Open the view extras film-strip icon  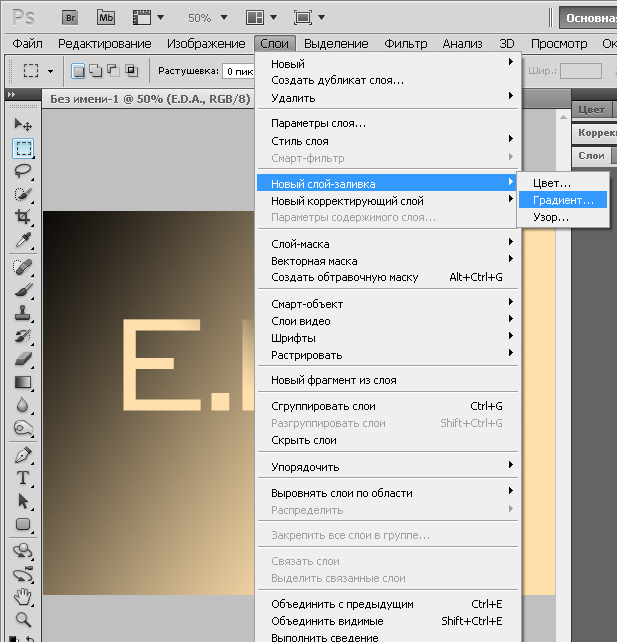142,18
